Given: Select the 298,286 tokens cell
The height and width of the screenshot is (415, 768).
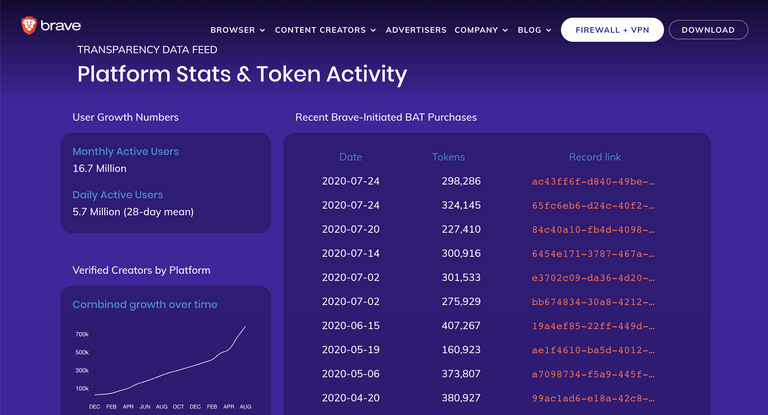Looking at the screenshot, I should click(461, 181).
